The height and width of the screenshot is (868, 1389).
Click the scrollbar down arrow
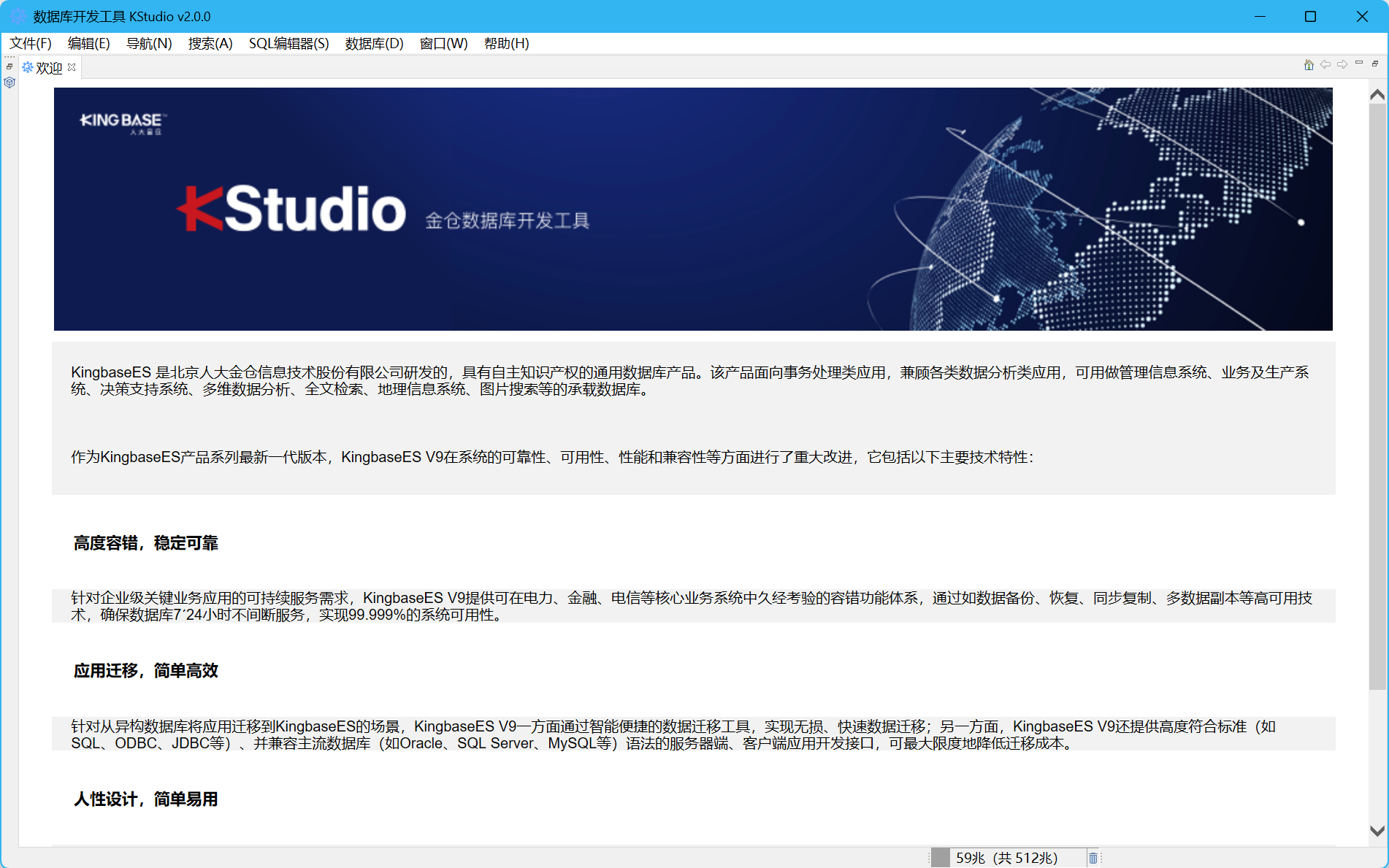(x=1377, y=831)
